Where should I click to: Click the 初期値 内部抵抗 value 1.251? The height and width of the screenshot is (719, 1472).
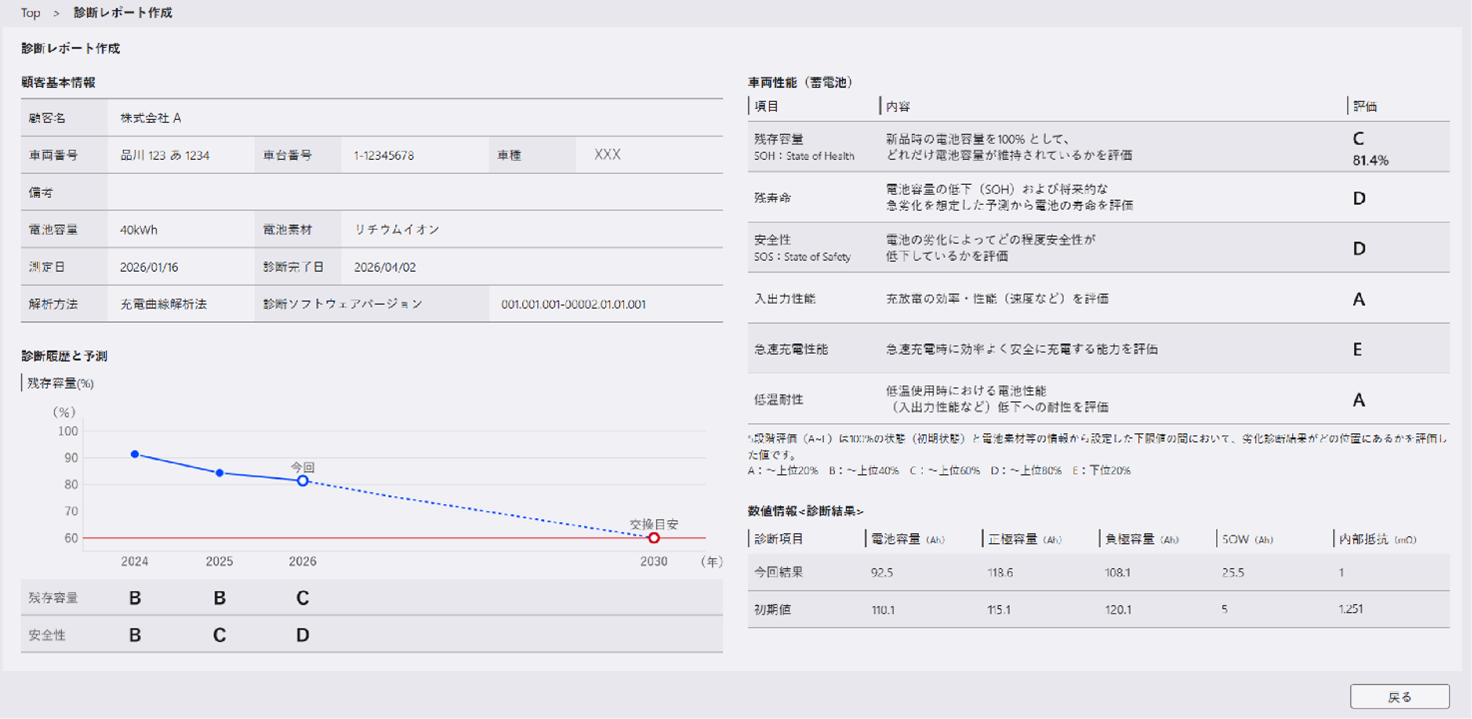[x=1350, y=609]
